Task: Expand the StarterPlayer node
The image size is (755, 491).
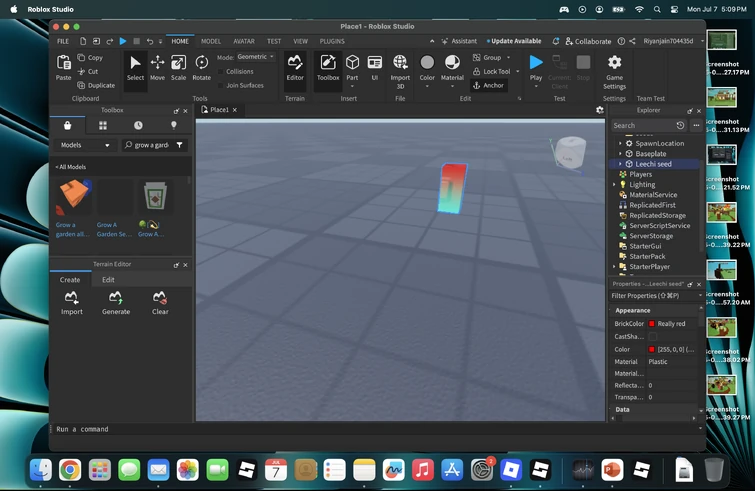Action: pyautogui.click(x=614, y=267)
